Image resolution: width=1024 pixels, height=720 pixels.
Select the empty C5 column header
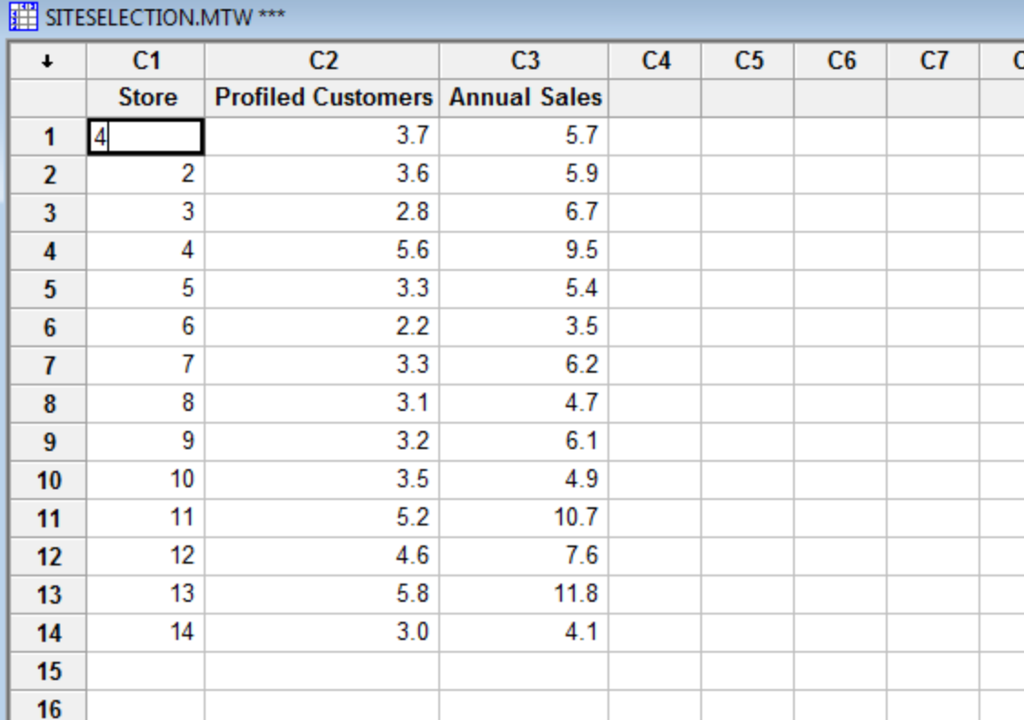[x=747, y=60]
